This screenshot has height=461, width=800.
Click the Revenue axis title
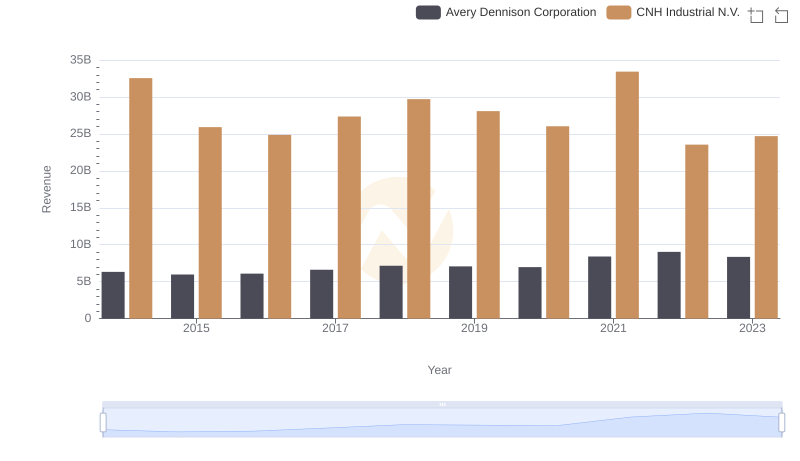(x=46, y=189)
